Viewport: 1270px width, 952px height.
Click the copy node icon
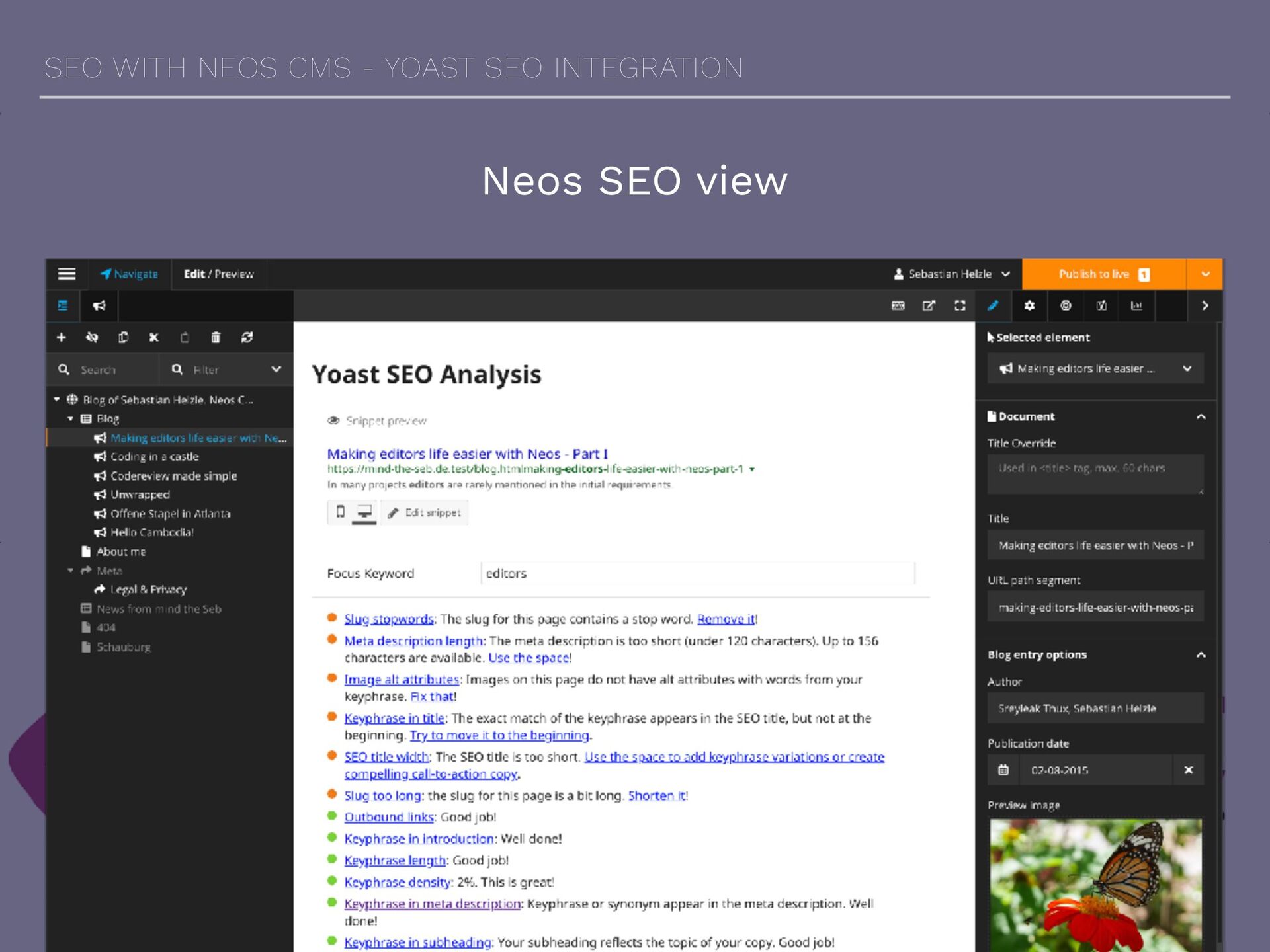(123, 337)
